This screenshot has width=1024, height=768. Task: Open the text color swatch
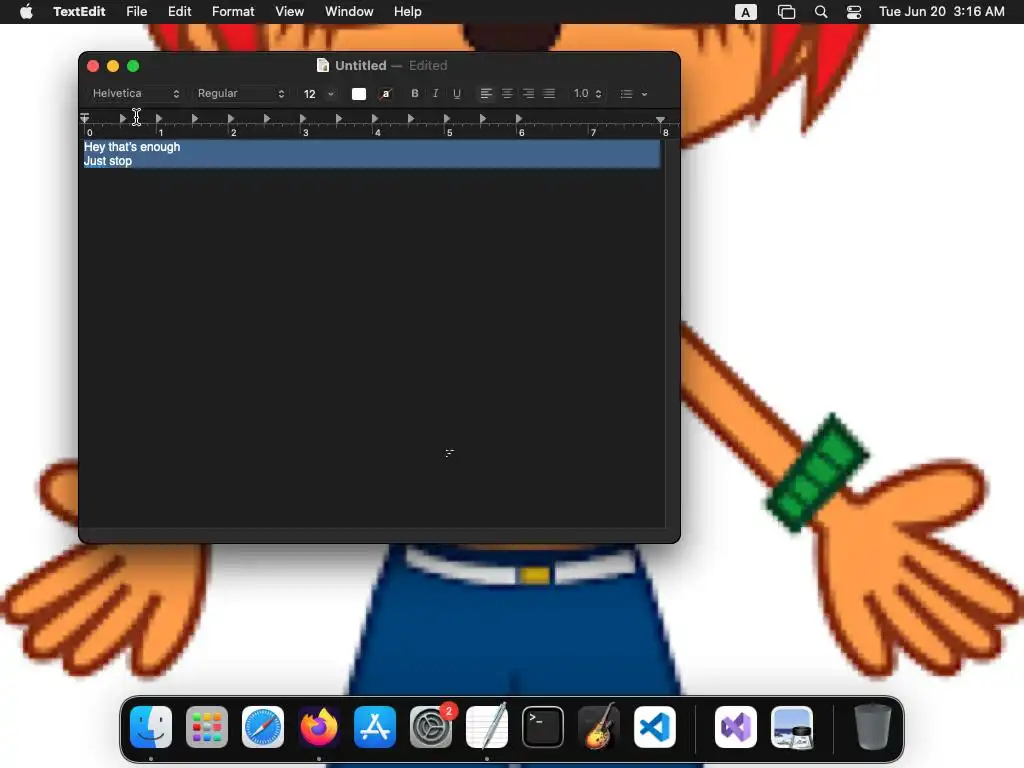tap(359, 93)
